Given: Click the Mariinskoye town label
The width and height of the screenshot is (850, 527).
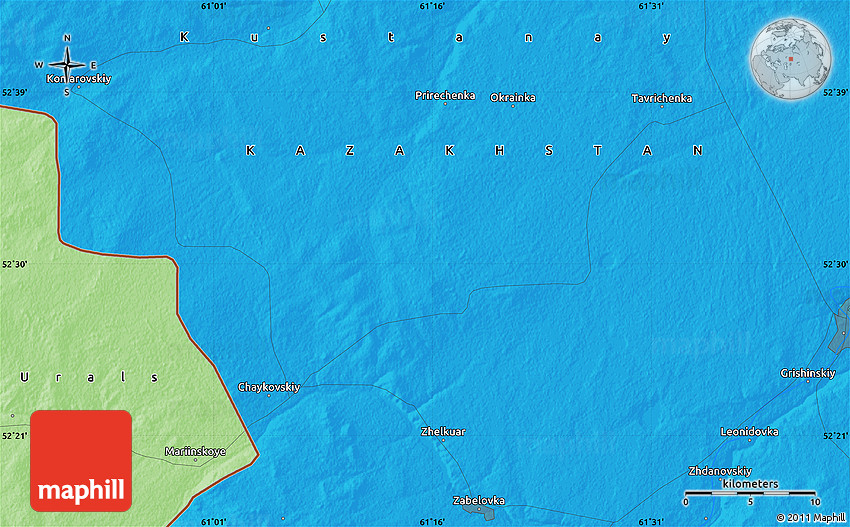Looking at the screenshot, I should pyautogui.click(x=195, y=451).
